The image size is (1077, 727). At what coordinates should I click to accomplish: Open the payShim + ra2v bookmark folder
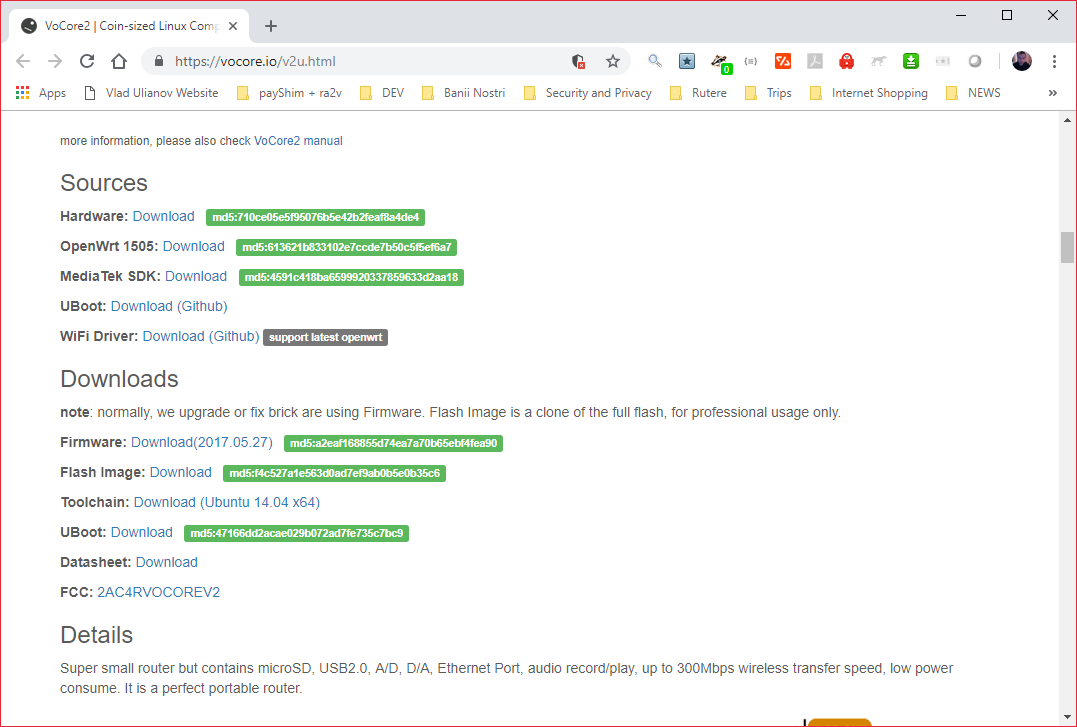pyautogui.click(x=289, y=93)
